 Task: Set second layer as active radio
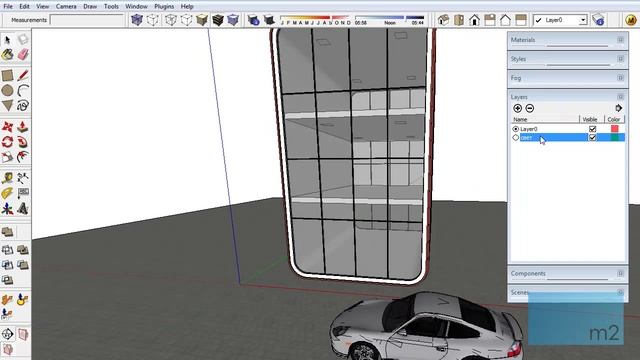[x=516, y=138]
